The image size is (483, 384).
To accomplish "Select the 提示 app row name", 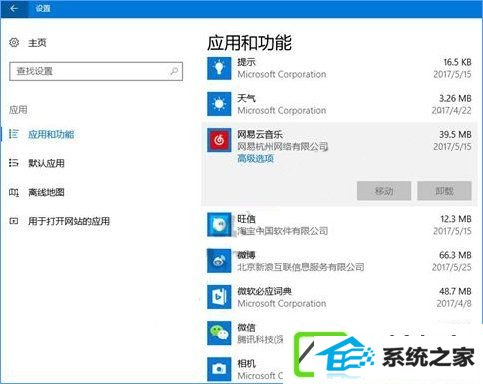I will click(x=246, y=62).
